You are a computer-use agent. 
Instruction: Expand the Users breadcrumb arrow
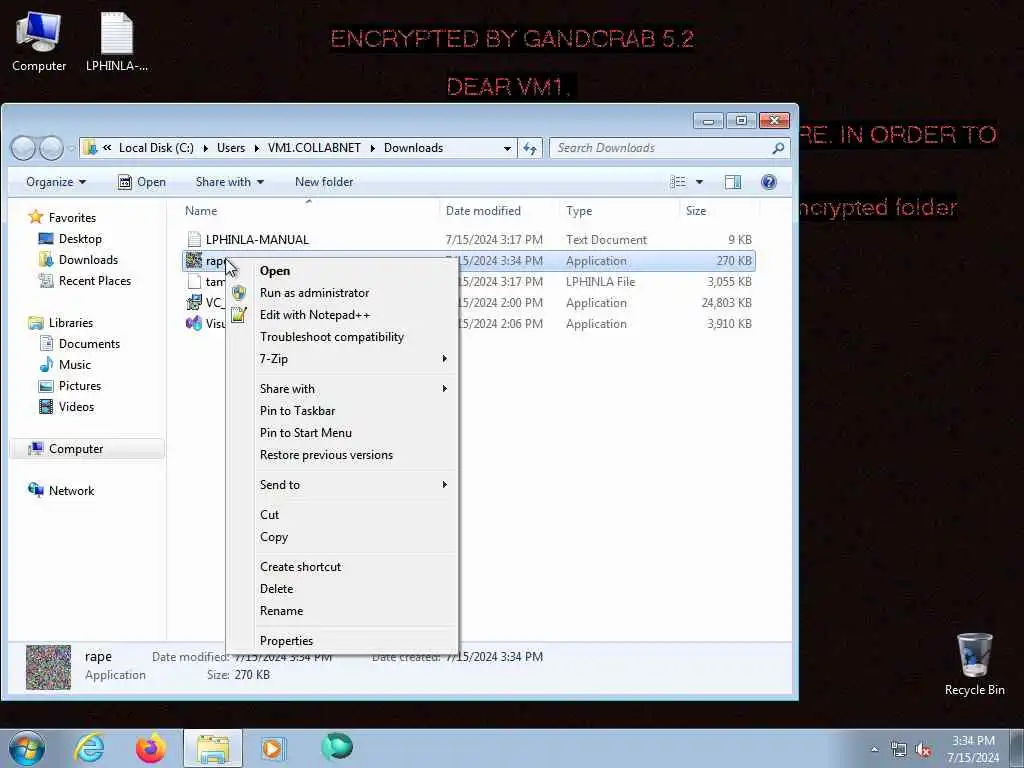point(257,148)
